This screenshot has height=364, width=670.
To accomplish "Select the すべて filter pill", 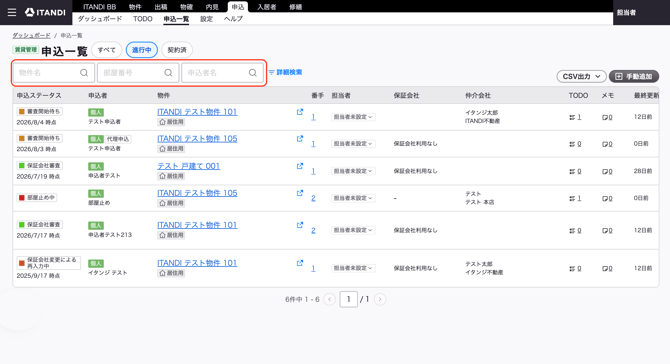I will coord(107,50).
